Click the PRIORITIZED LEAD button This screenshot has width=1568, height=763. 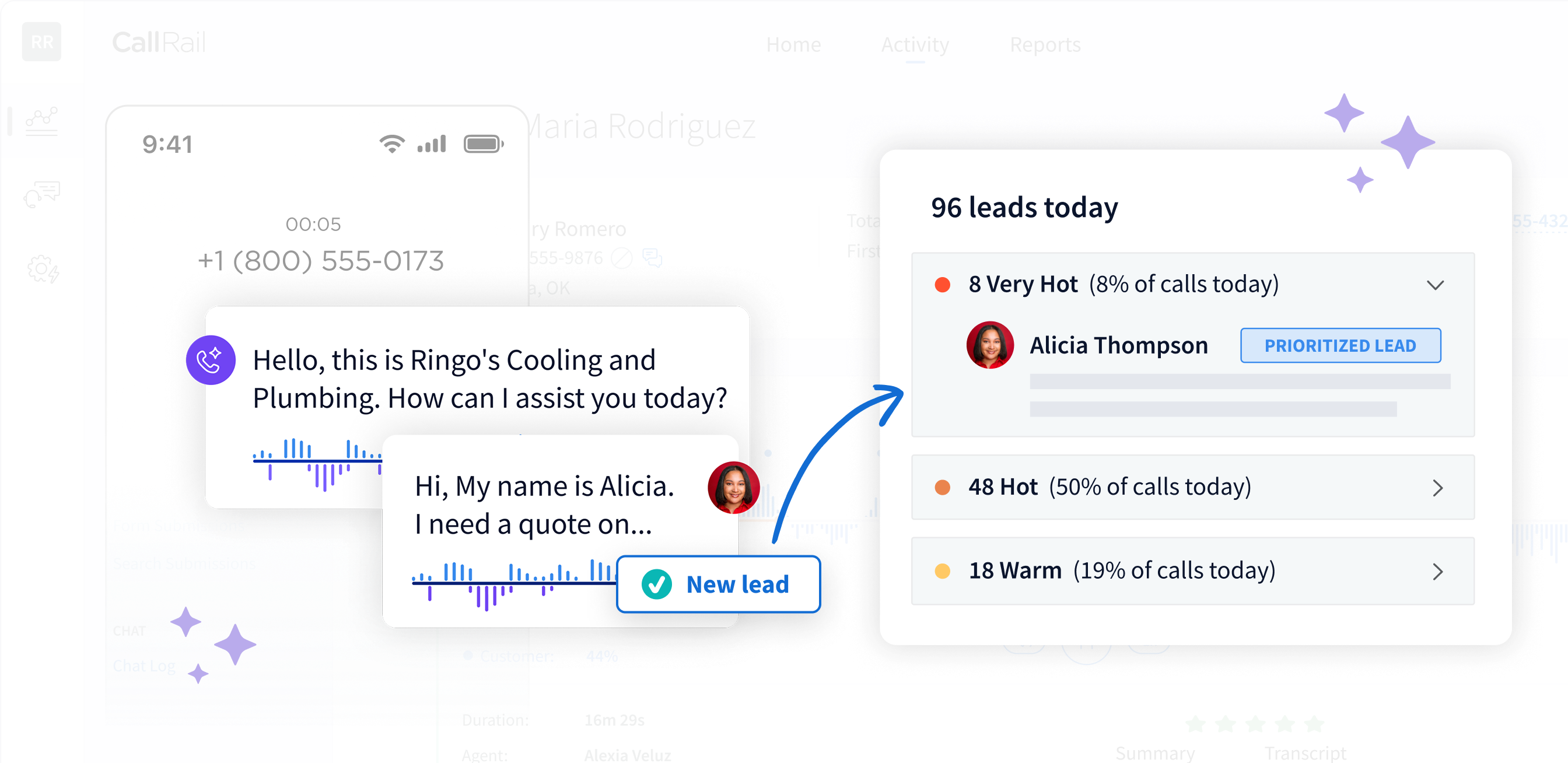click(x=1340, y=345)
